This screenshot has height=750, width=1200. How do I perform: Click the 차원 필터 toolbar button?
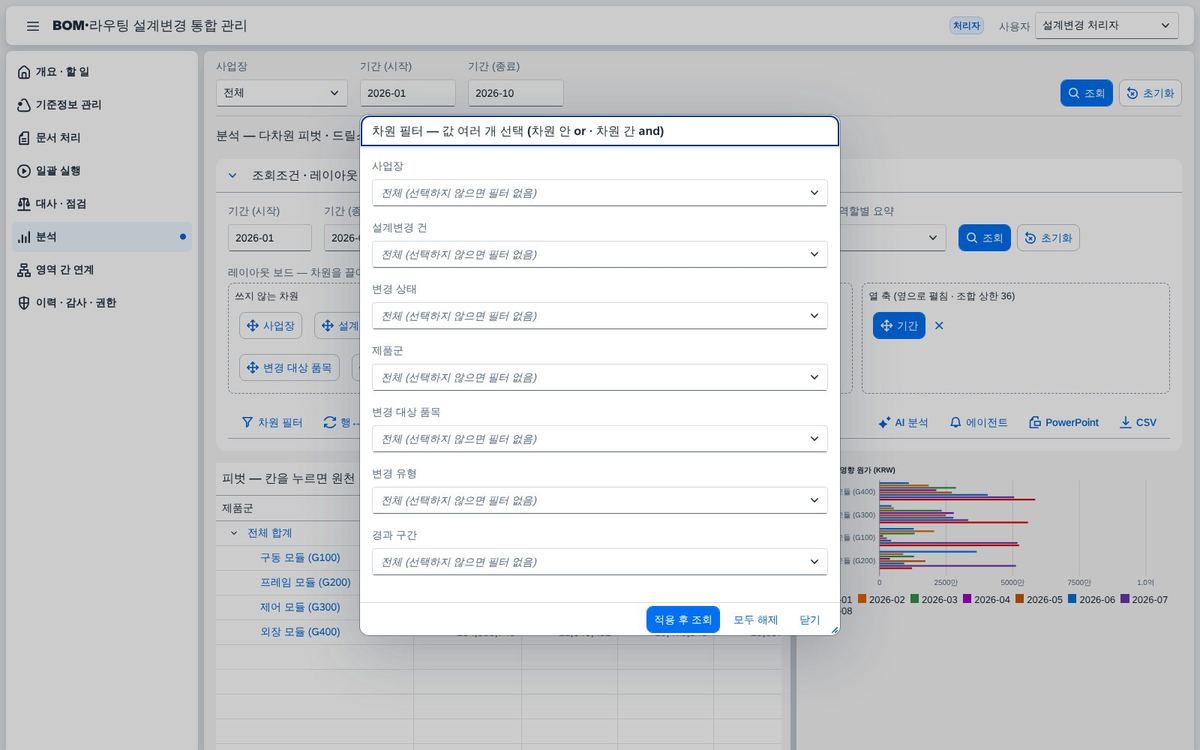[272, 423]
